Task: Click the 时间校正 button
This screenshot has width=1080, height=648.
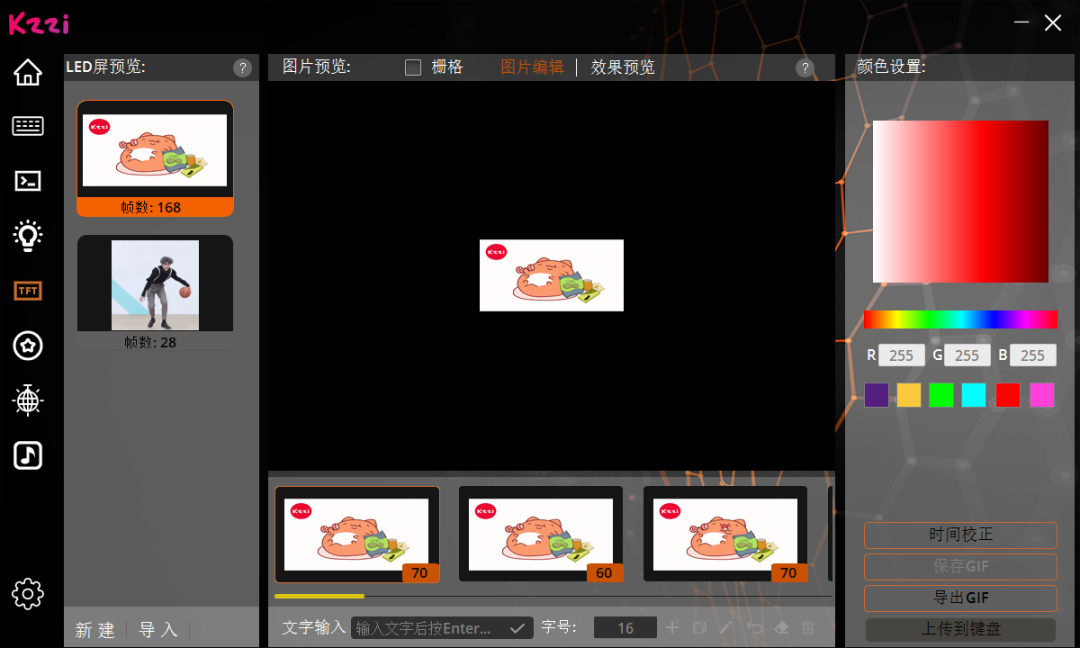Action: [x=960, y=535]
